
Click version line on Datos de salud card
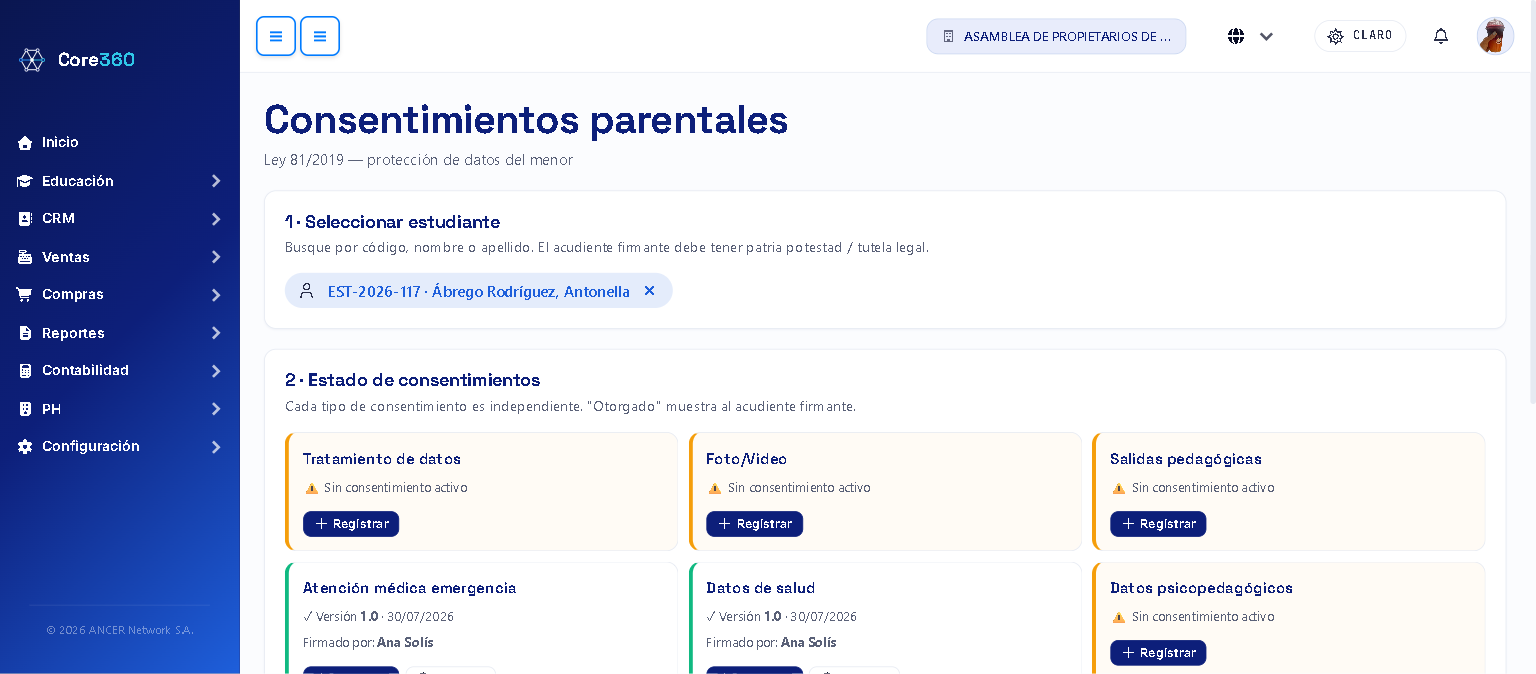[x=781, y=617]
